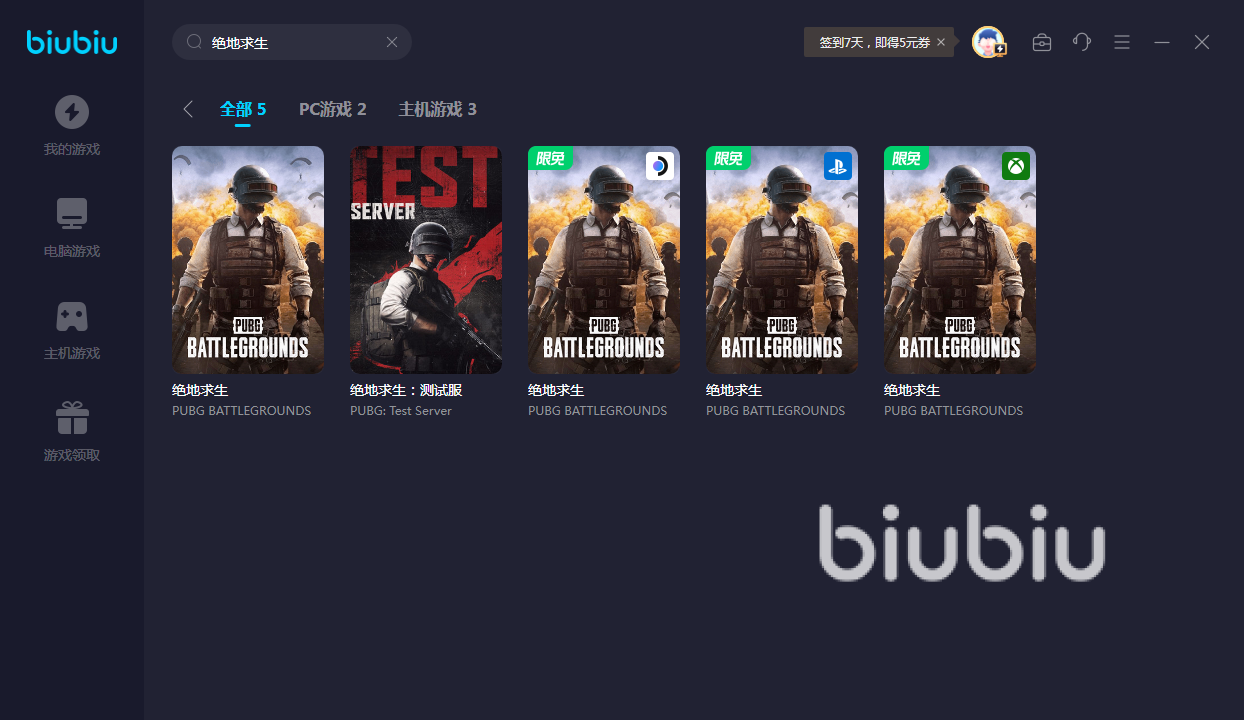The image size is (1244, 720).
Task: Open the hamburger menu icon
Action: (1122, 42)
